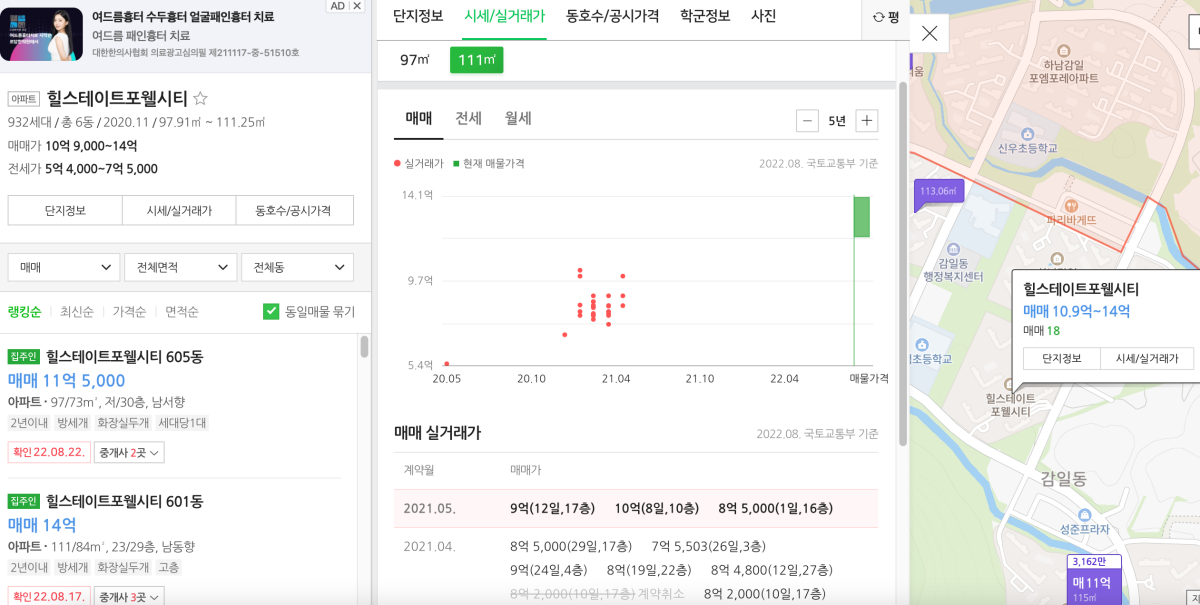Open the 전체면적 area dropdown
The width and height of the screenshot is (1200, 605).
point(180,267)
